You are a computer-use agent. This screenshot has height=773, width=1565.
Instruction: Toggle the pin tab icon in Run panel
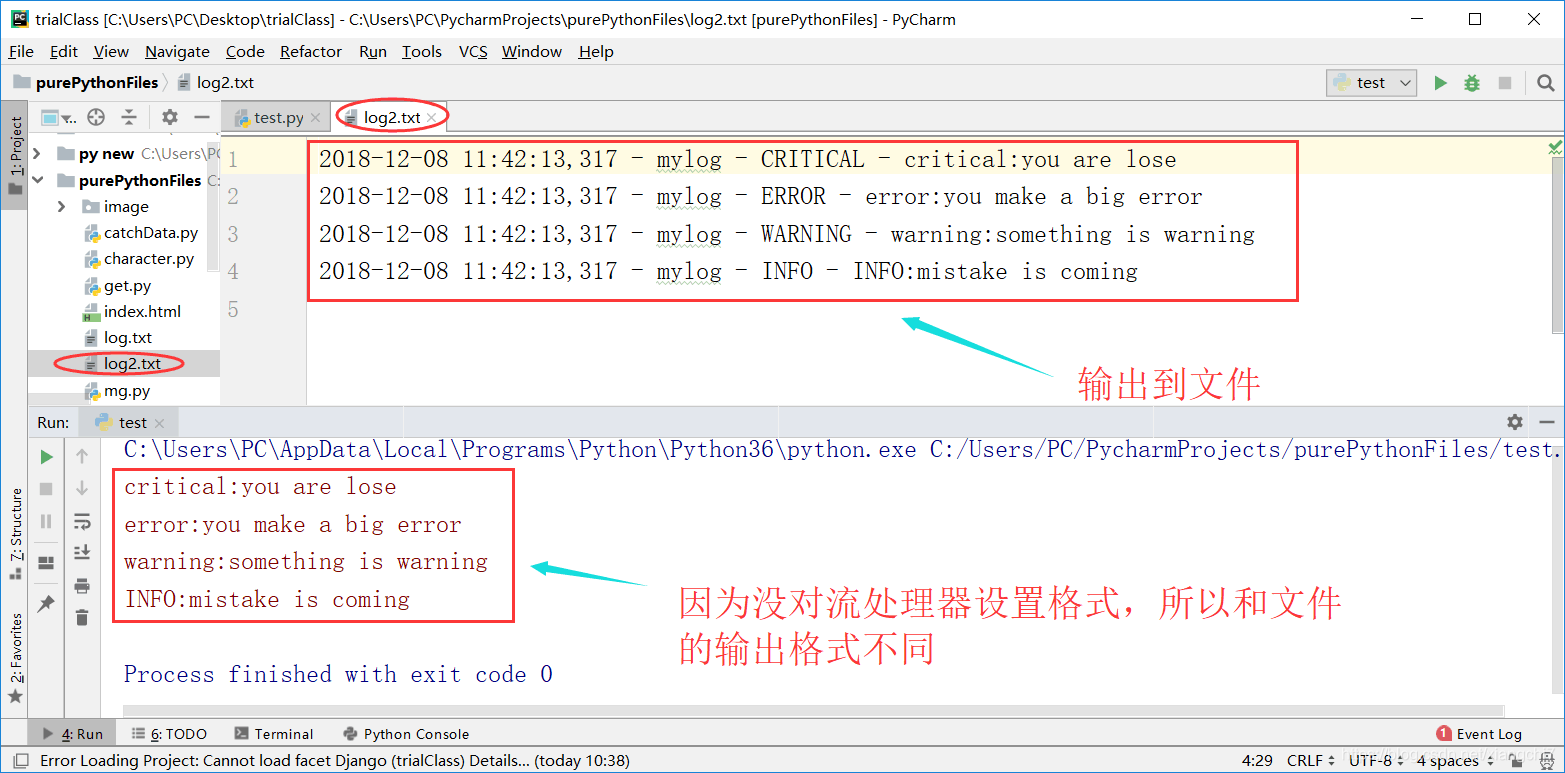46,604
